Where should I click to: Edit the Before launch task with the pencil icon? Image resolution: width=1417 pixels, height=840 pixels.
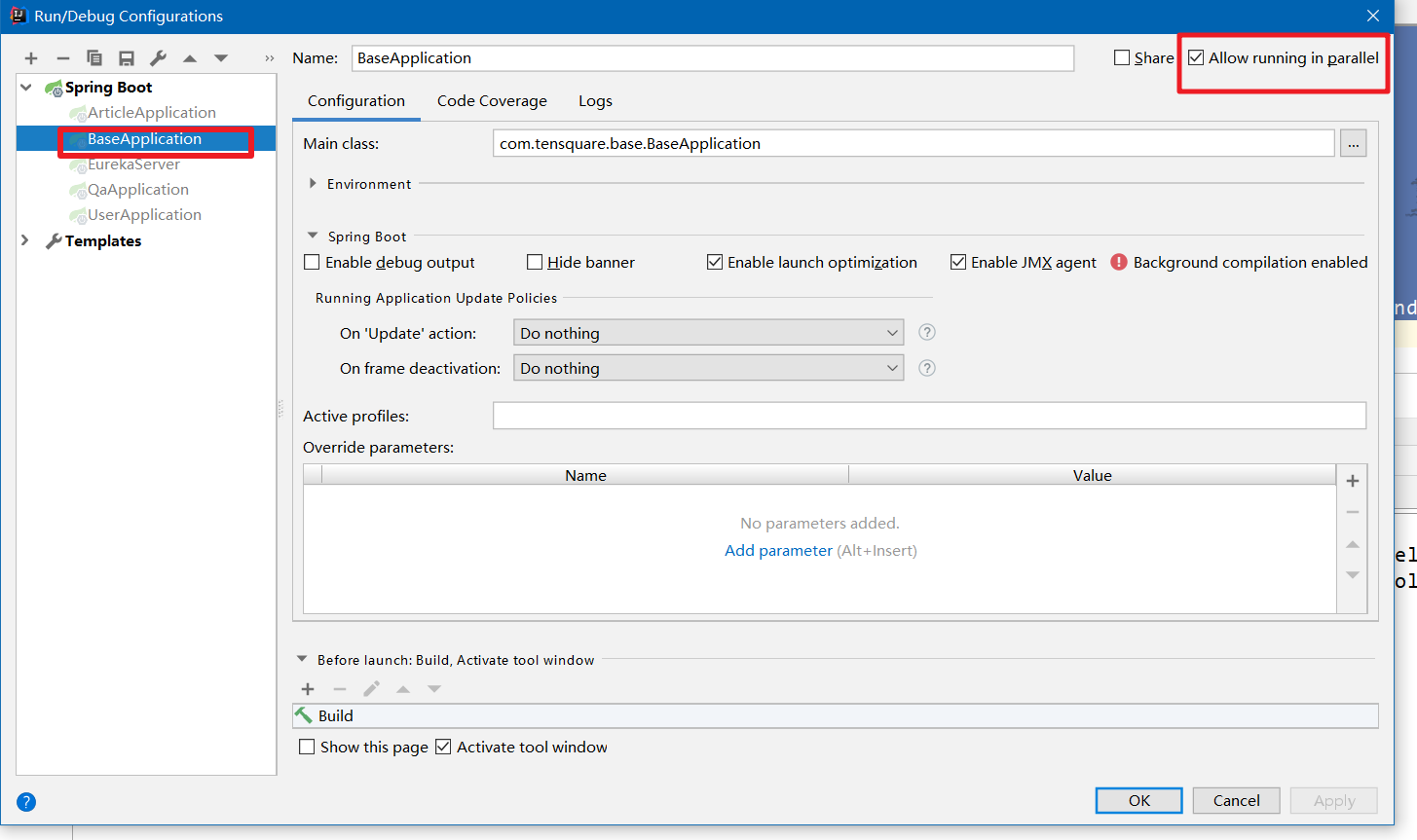[371, 689]
